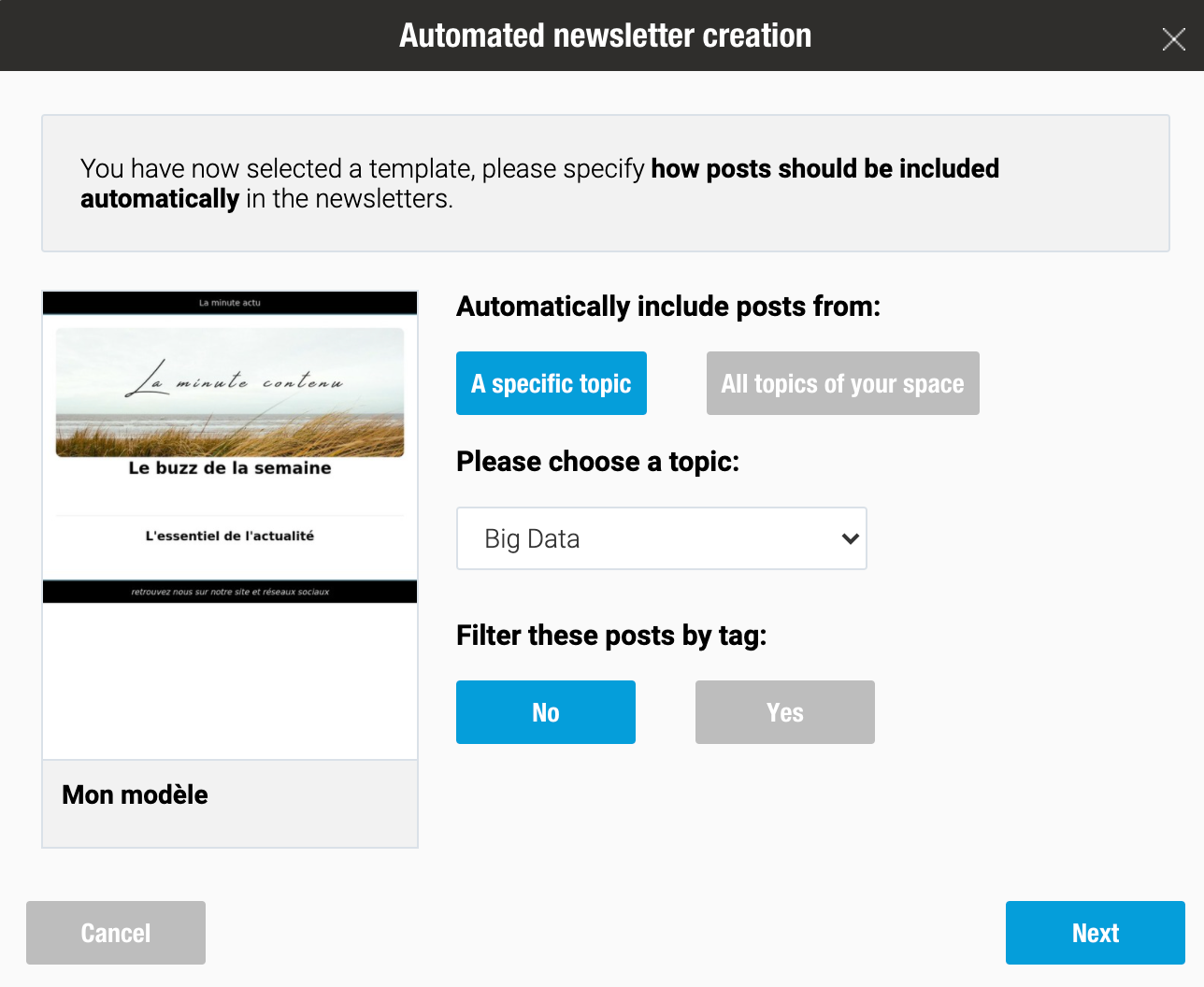Click the black 'La minute actu' preview header
Viewport: 1204px width, 987px height.
click(230, 303)
